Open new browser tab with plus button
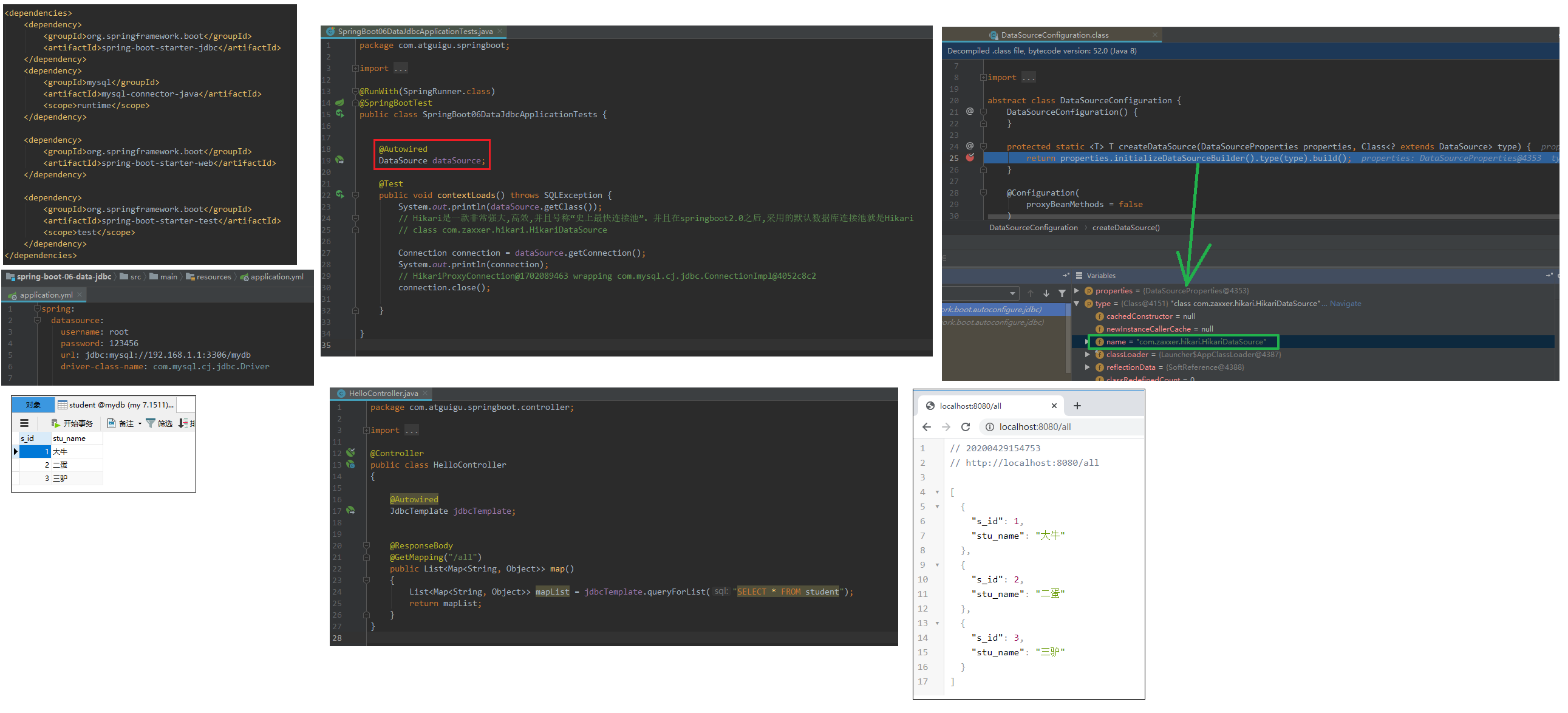 1077,406
